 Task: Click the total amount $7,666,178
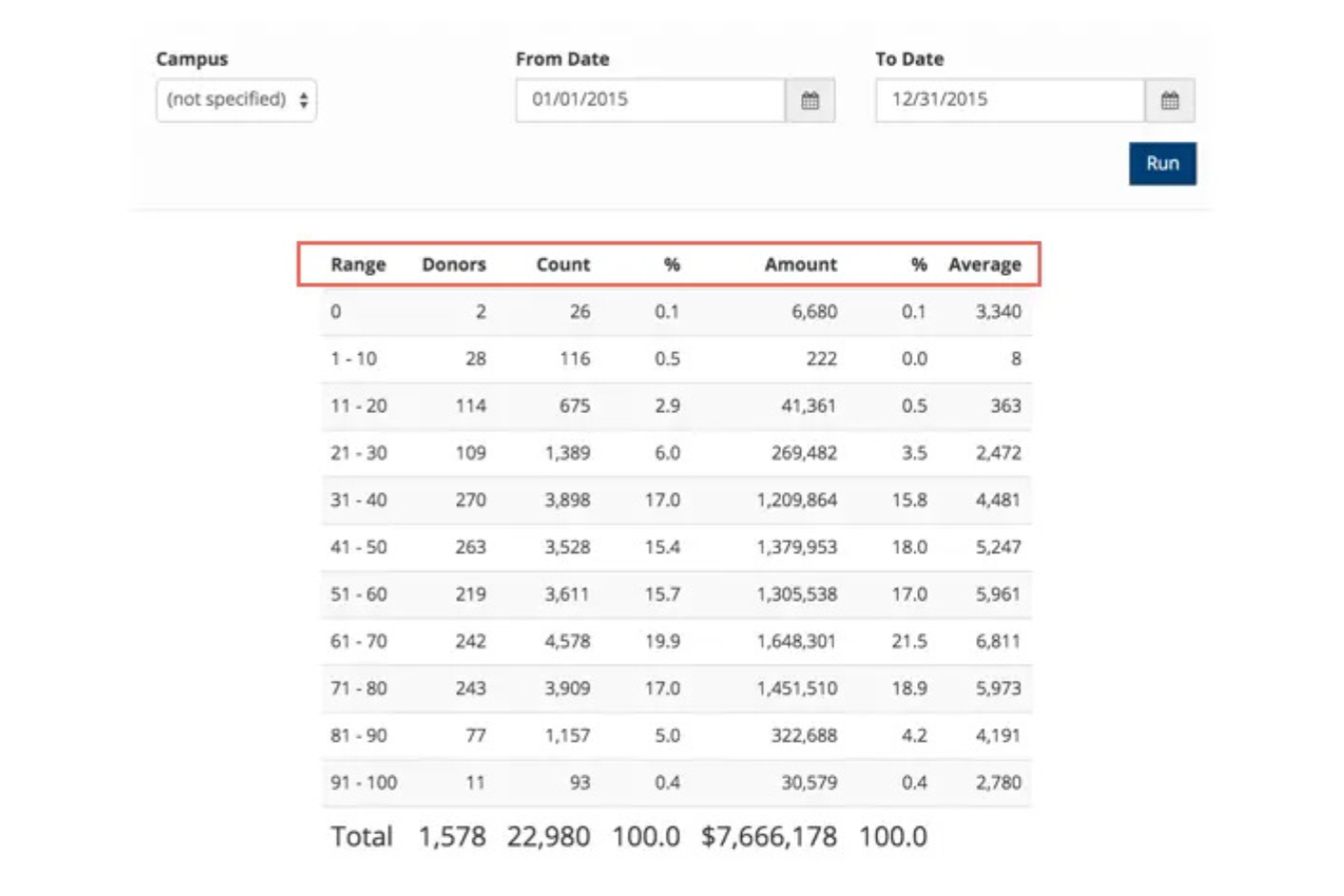point(768,835)
